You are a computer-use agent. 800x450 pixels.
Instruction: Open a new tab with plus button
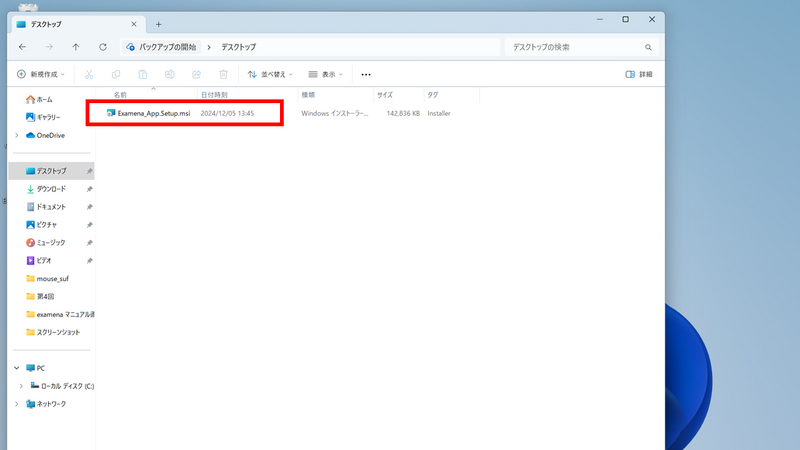[159, 24]
